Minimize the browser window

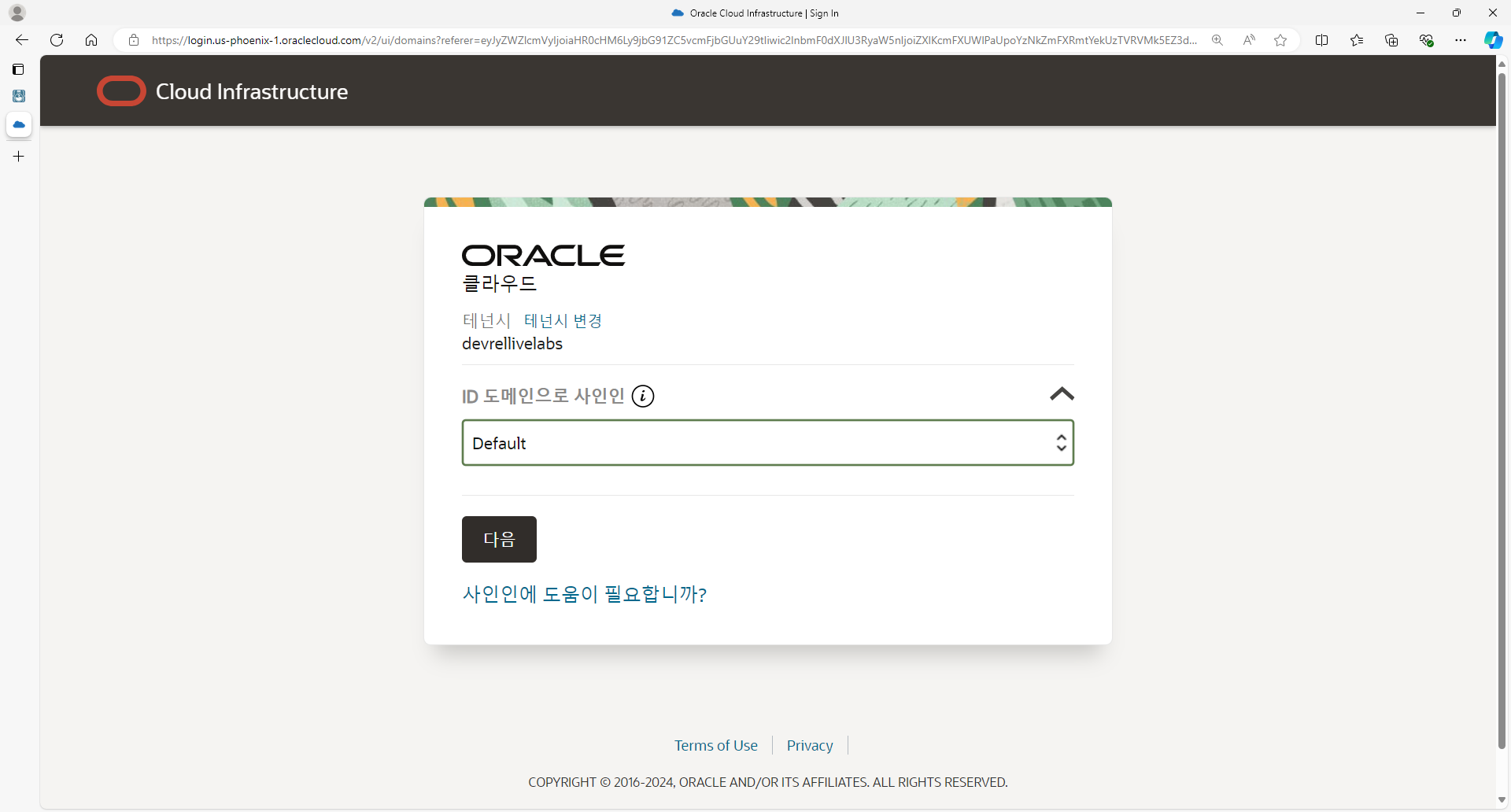[x=1420, y=13]
